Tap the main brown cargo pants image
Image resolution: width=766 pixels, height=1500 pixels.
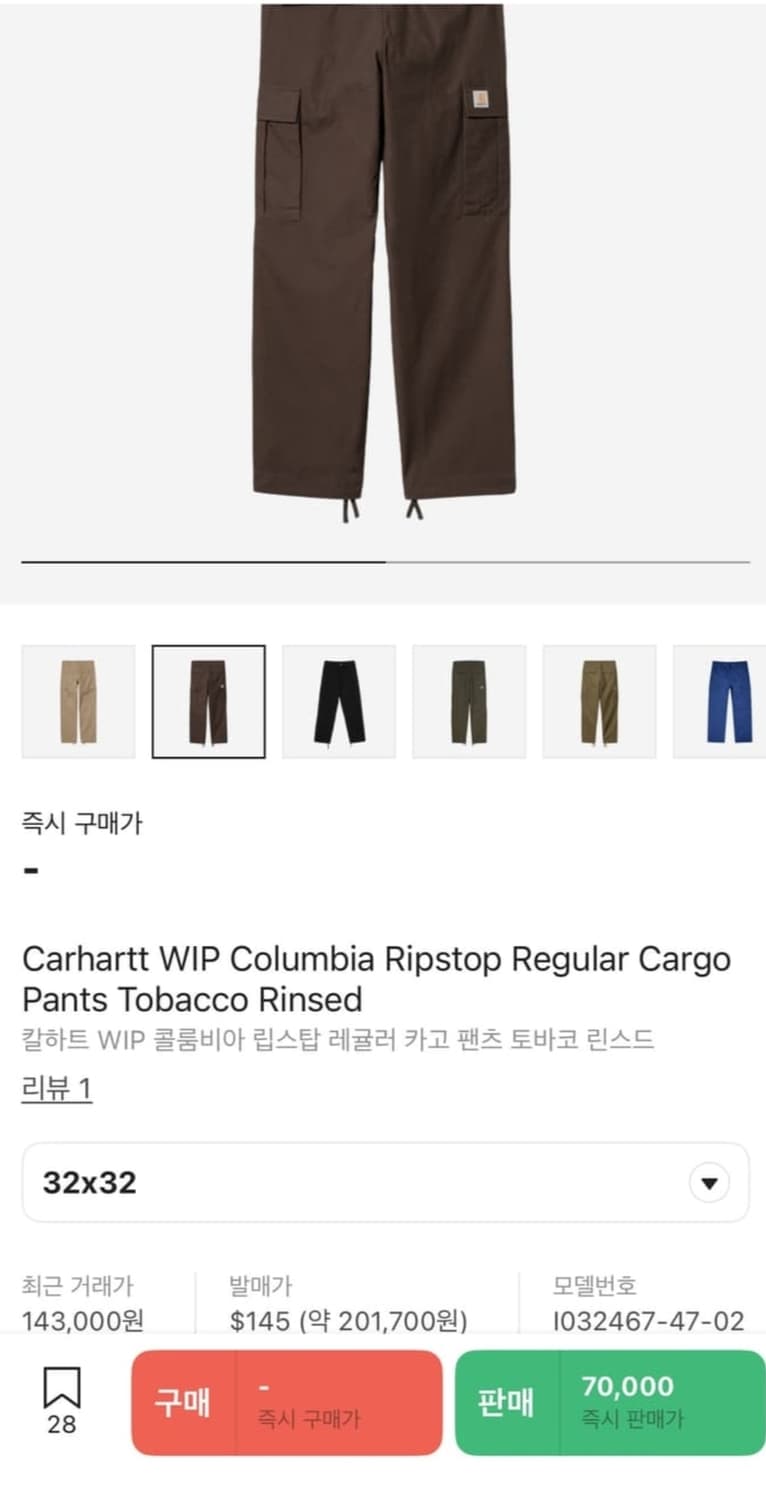[x=383, y=262]
